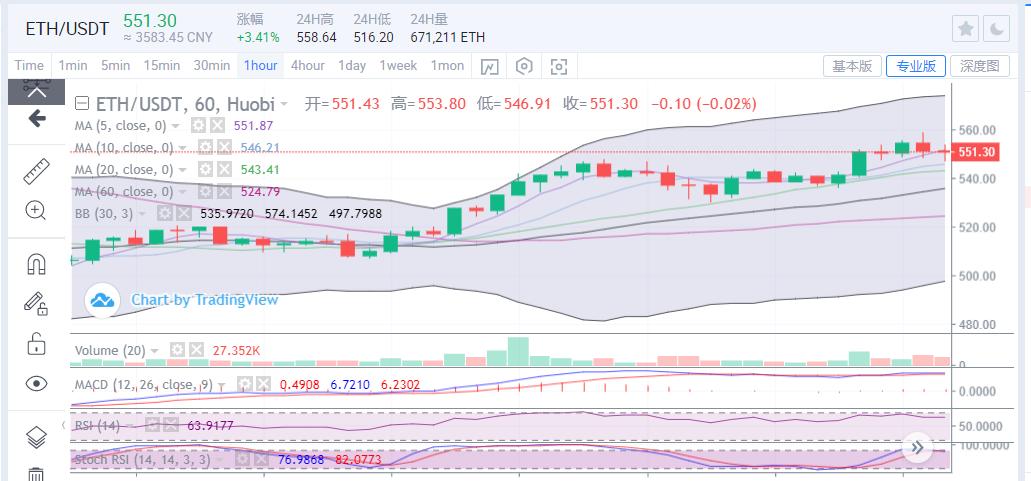Click the fullscreen capture icon

click(x=559, y=66)
